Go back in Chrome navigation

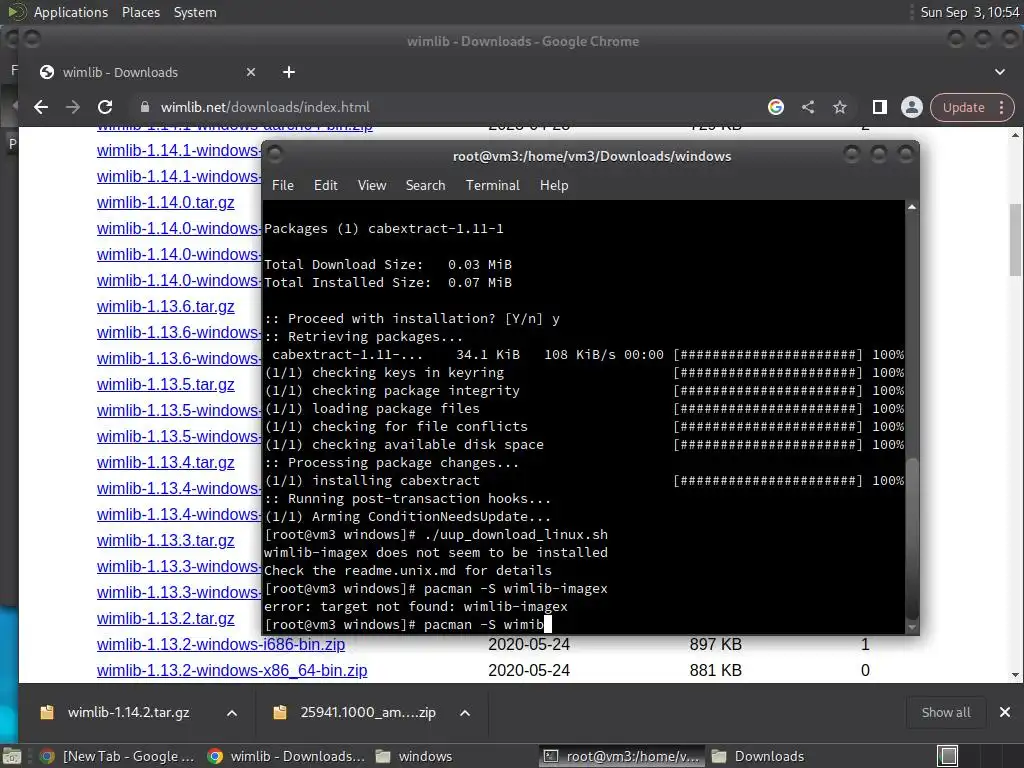(41, 107)
